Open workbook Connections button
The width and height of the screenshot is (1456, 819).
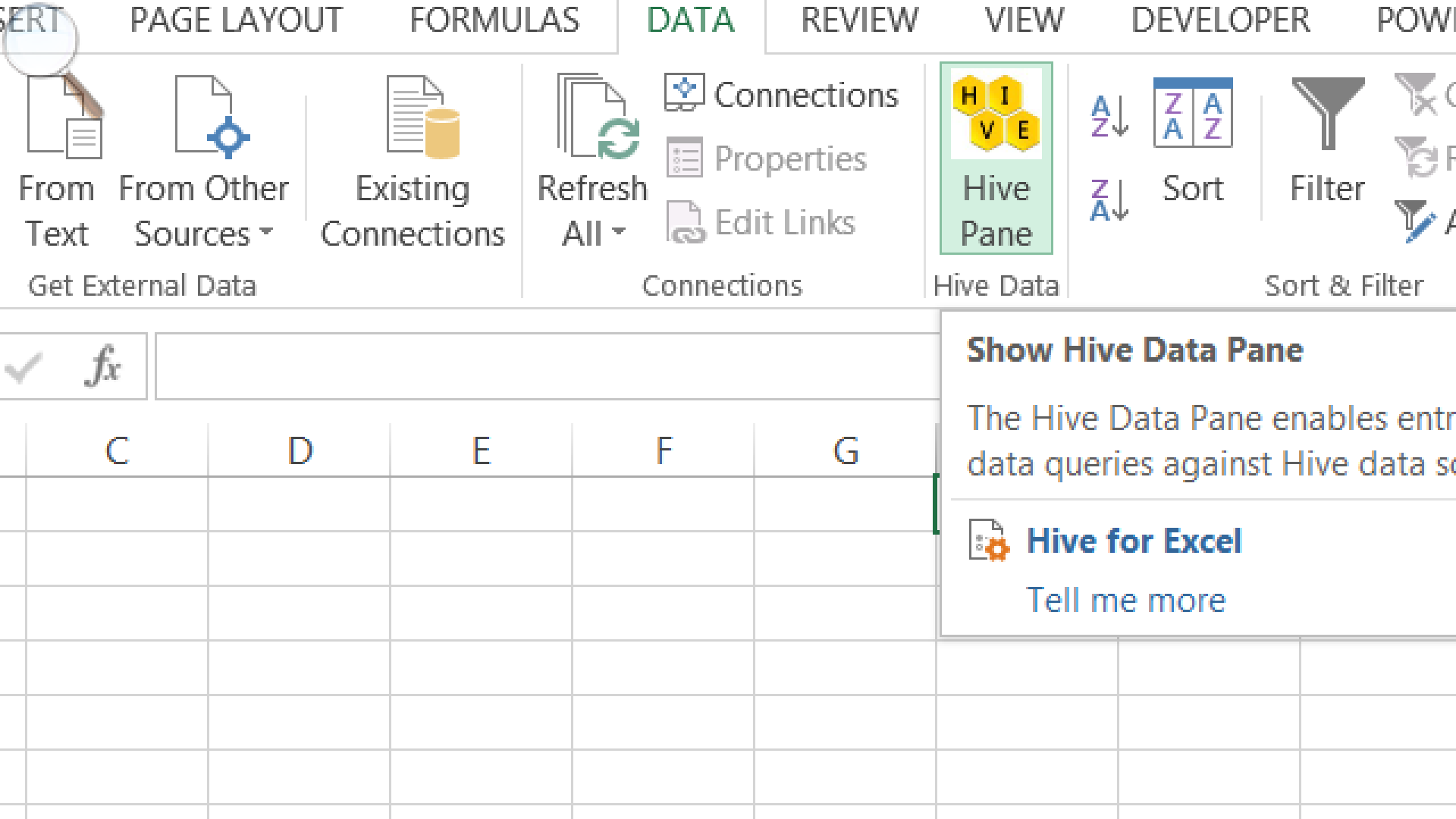coord(783,95)
